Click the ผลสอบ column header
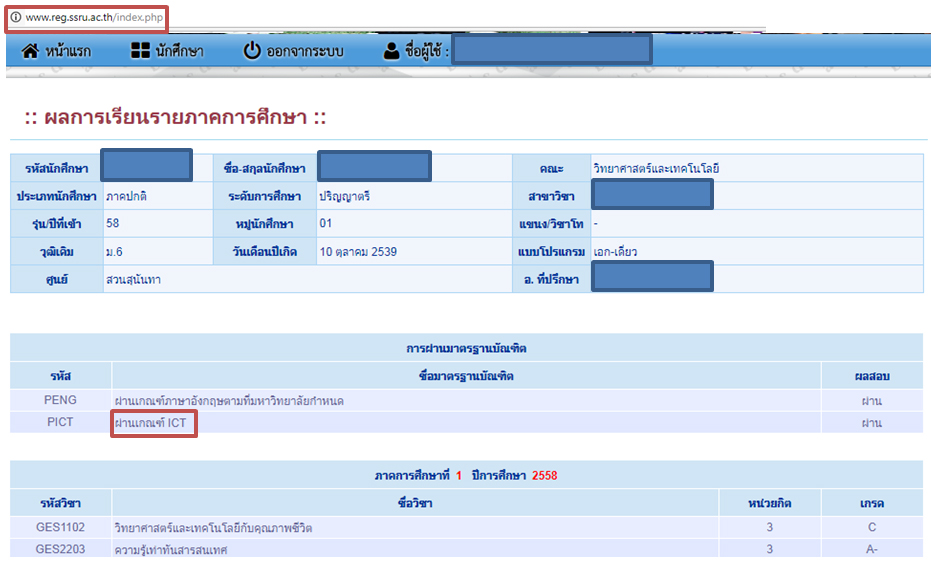 point(873,376)
